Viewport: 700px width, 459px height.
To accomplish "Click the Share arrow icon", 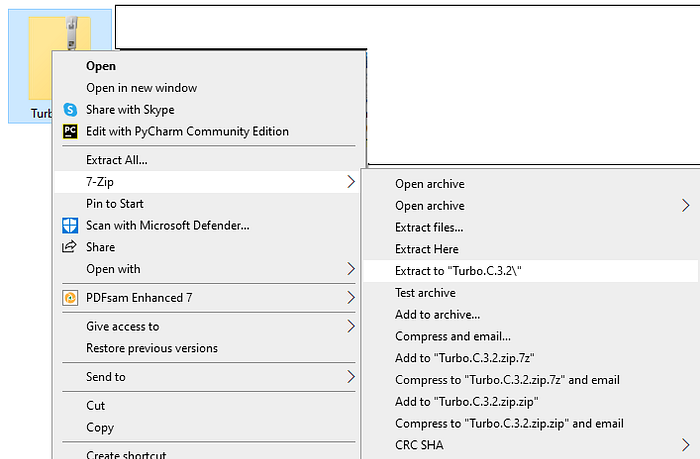I will pyautogui.click(x=69, y=247).
